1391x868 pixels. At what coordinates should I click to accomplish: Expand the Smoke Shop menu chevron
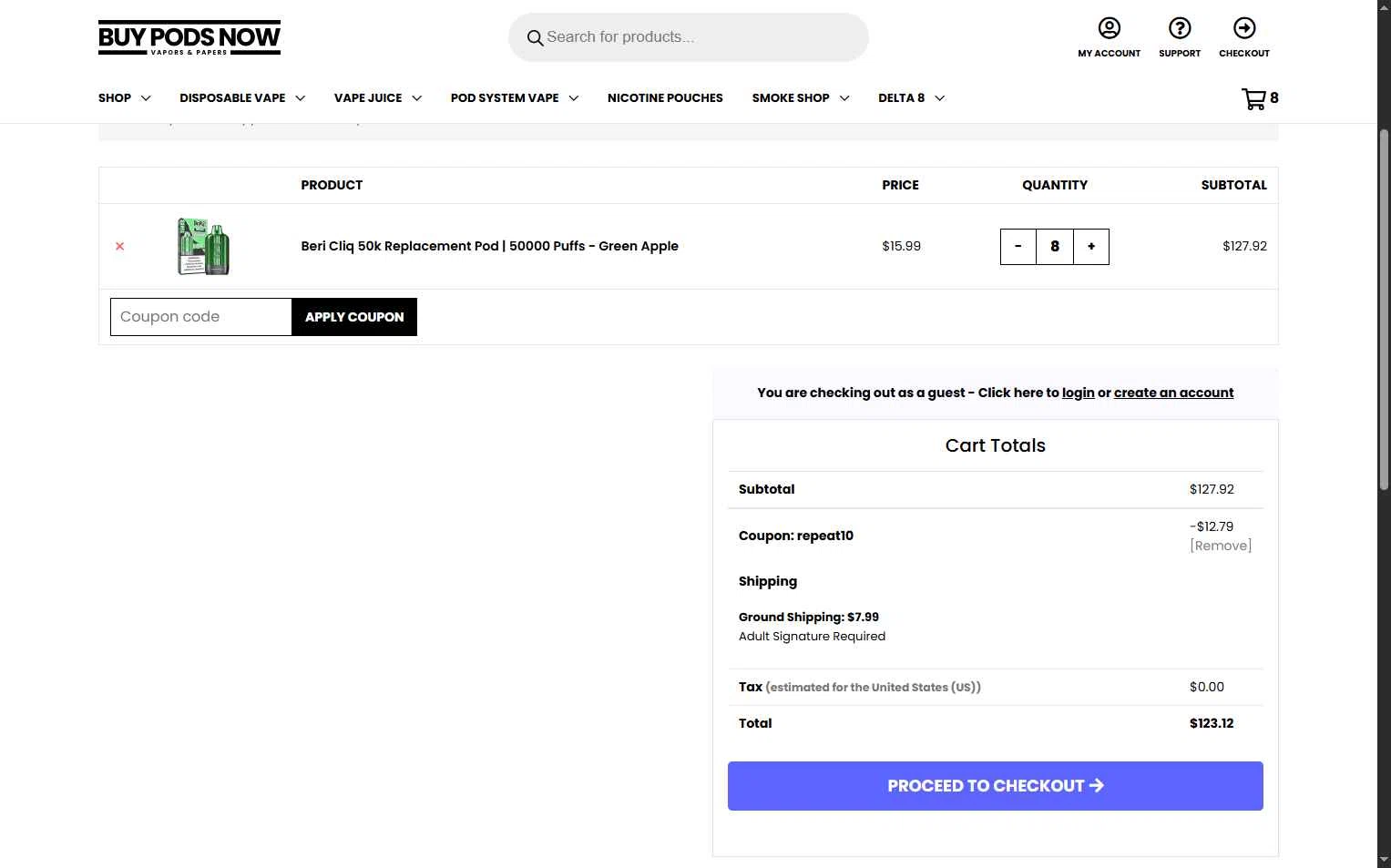tap(844, 98)
